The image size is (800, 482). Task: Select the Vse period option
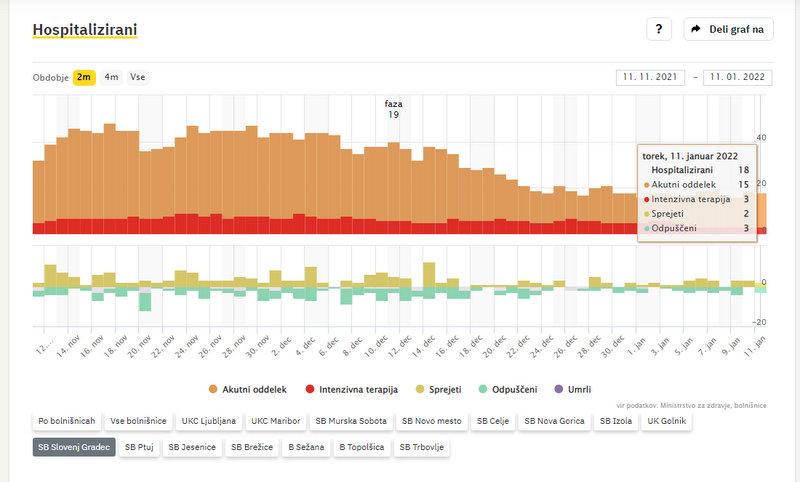[138, 77]
